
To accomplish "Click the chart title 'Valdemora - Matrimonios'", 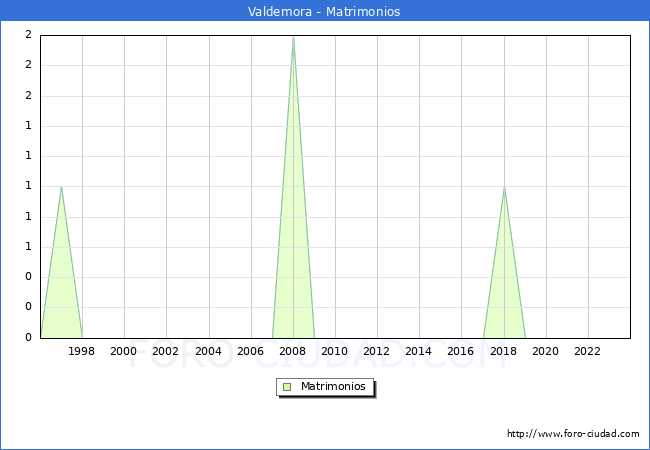I will (324, 11).
